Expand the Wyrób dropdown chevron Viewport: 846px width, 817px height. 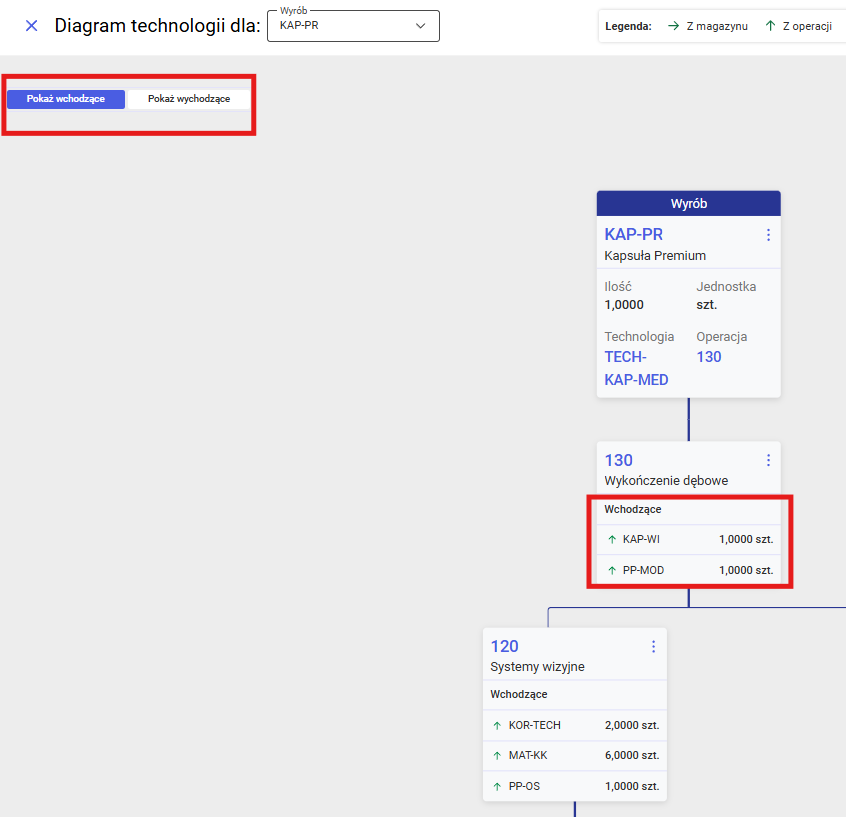click(x=420, y=26)
